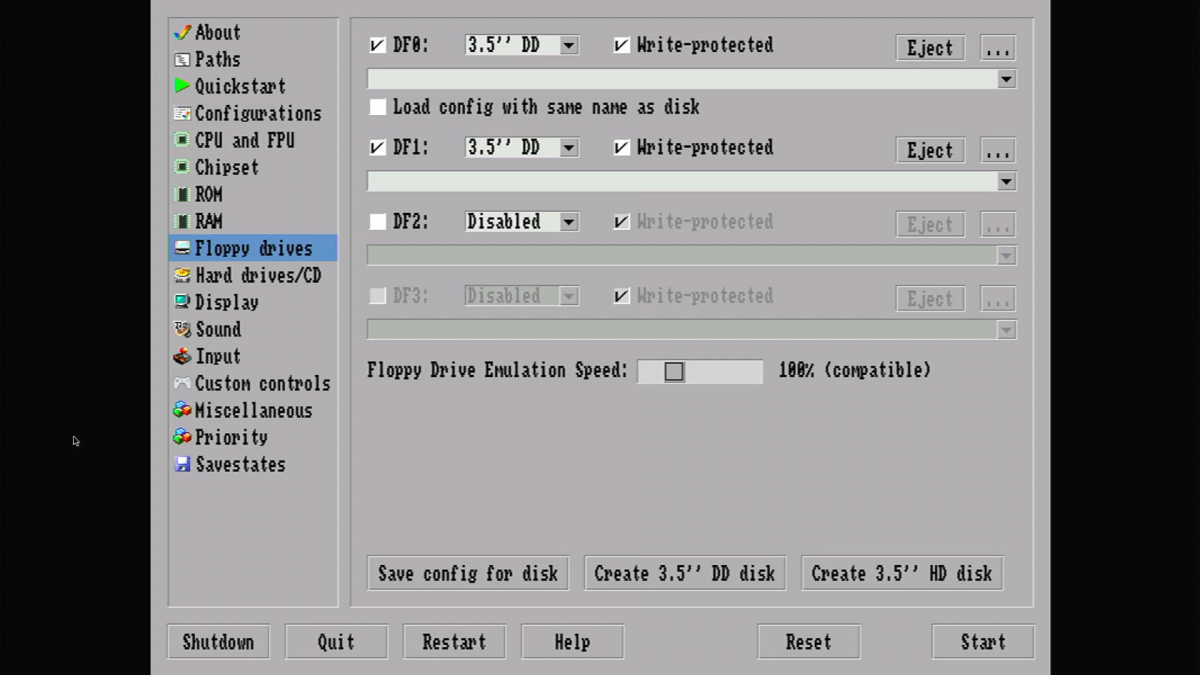The image size is (1200, 675).
Task: Click the Quickstart green arrow icon
Action: point(182,86)
